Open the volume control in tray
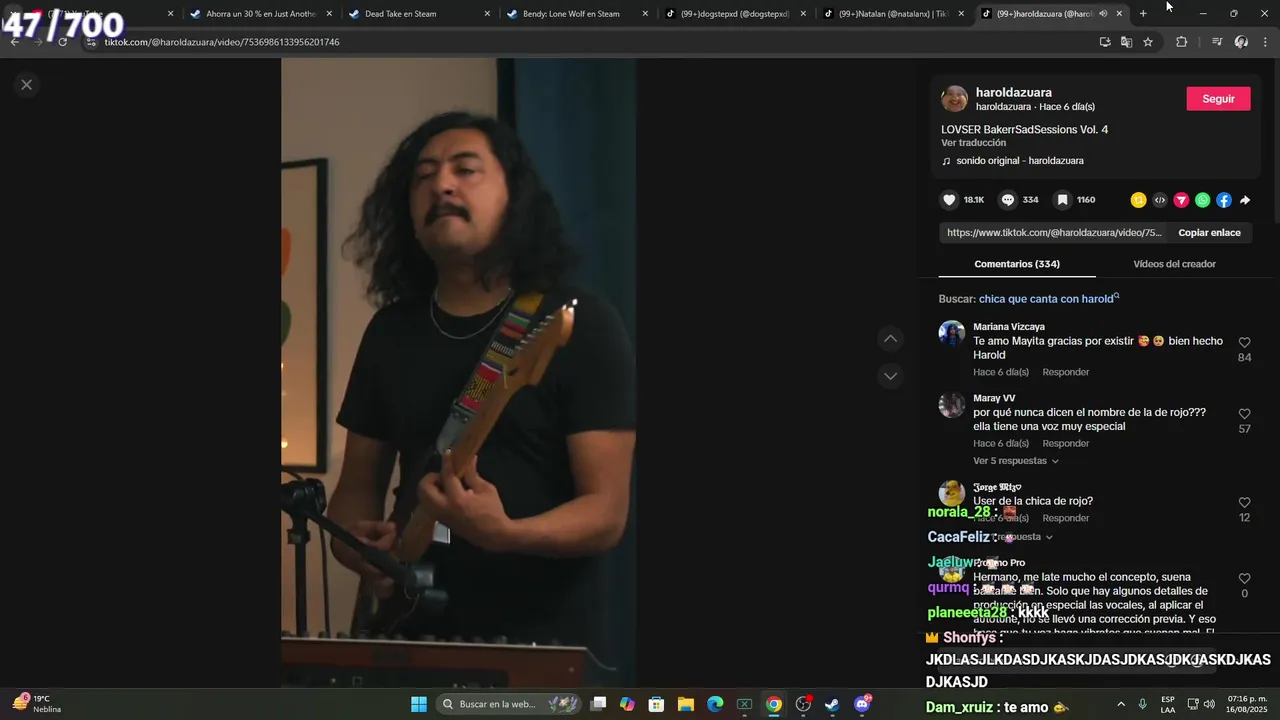The height and width of the screenshot is (720, 1280). (1209, 704)
